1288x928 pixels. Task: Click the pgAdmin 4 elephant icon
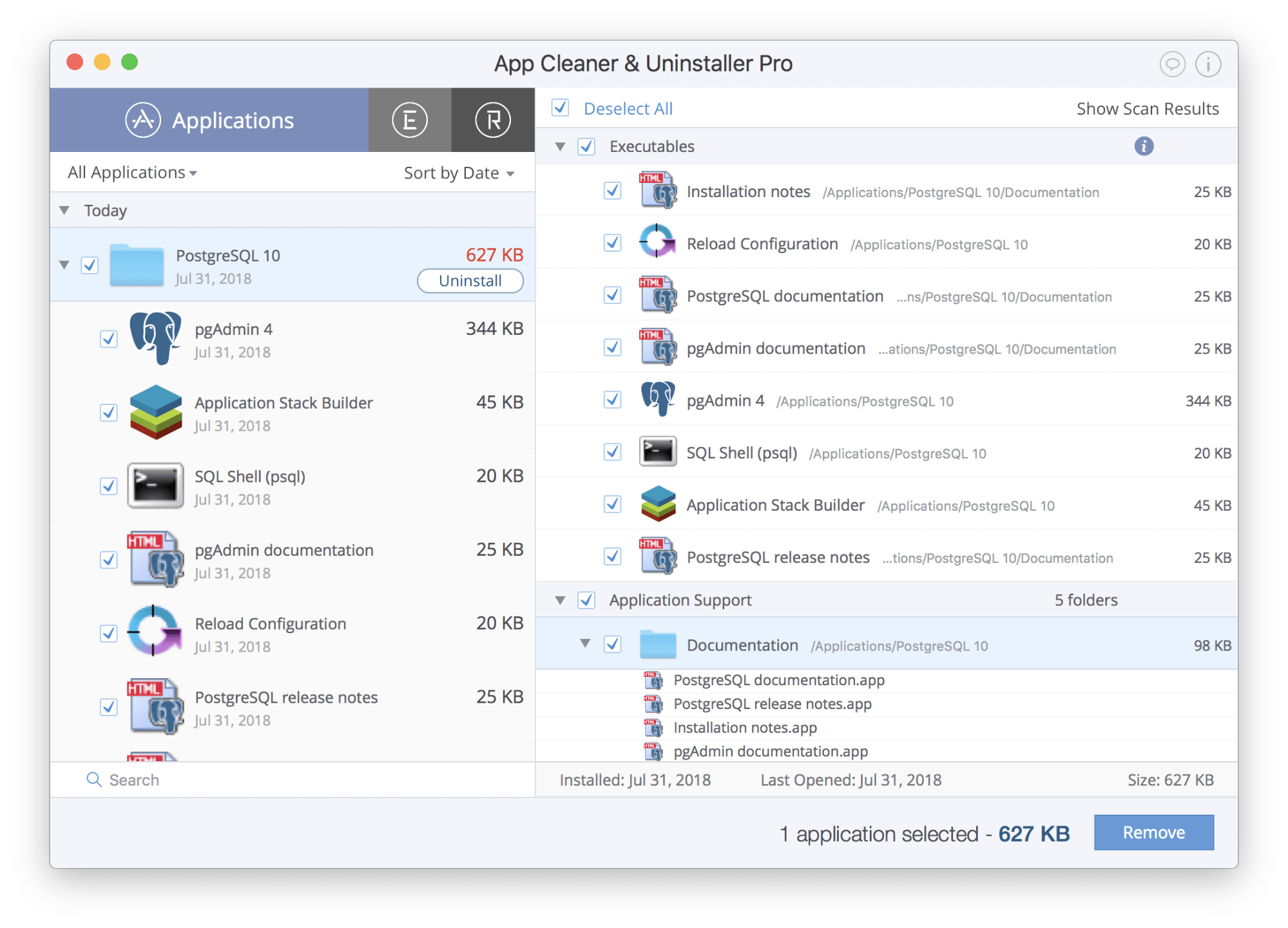tap(155, 338)
